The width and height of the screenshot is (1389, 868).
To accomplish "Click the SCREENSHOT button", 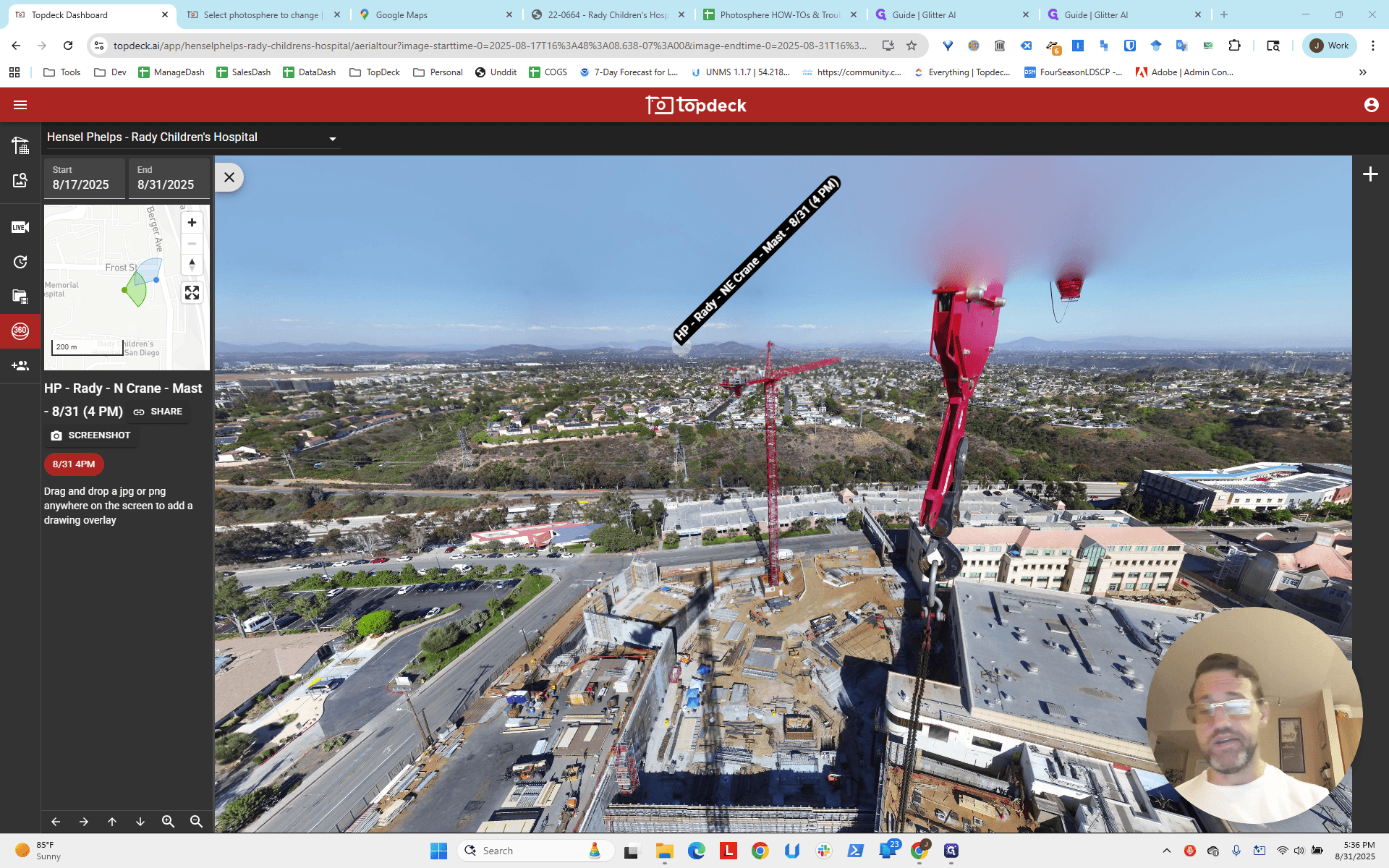I will tap(90, 435).
